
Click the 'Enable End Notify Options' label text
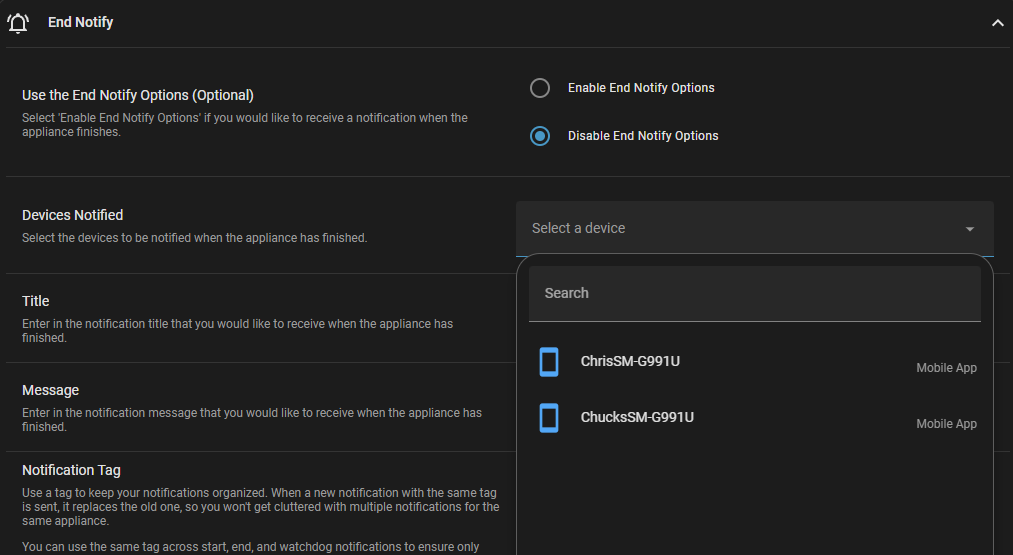[x=641, y=88]
